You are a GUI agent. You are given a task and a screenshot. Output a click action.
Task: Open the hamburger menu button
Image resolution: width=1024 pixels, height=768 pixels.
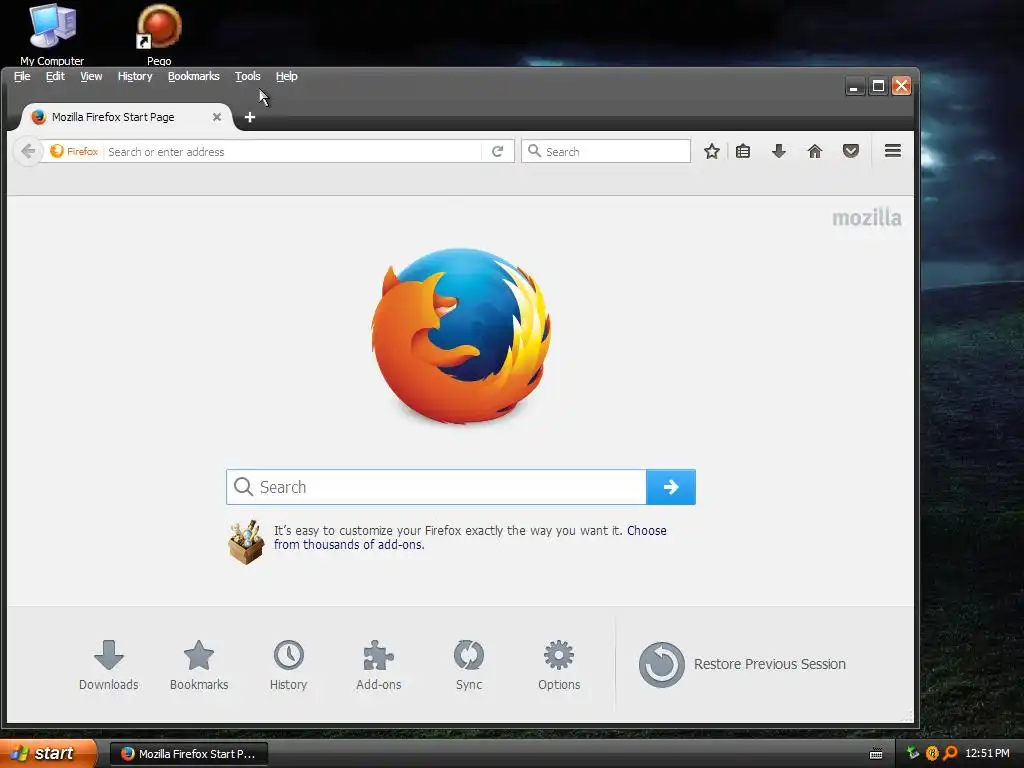pos(893,151)
